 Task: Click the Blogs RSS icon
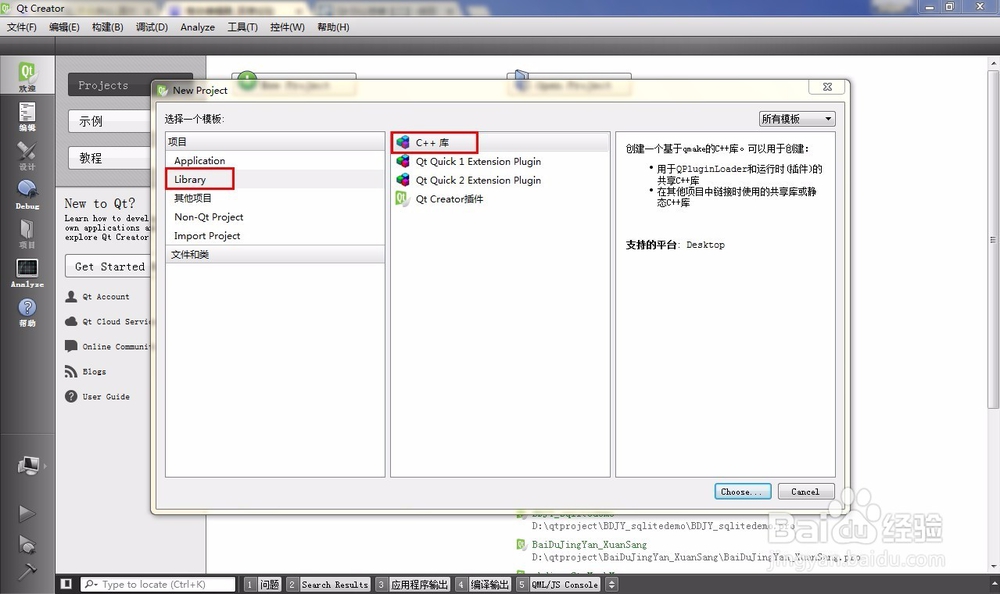(71, 371)
